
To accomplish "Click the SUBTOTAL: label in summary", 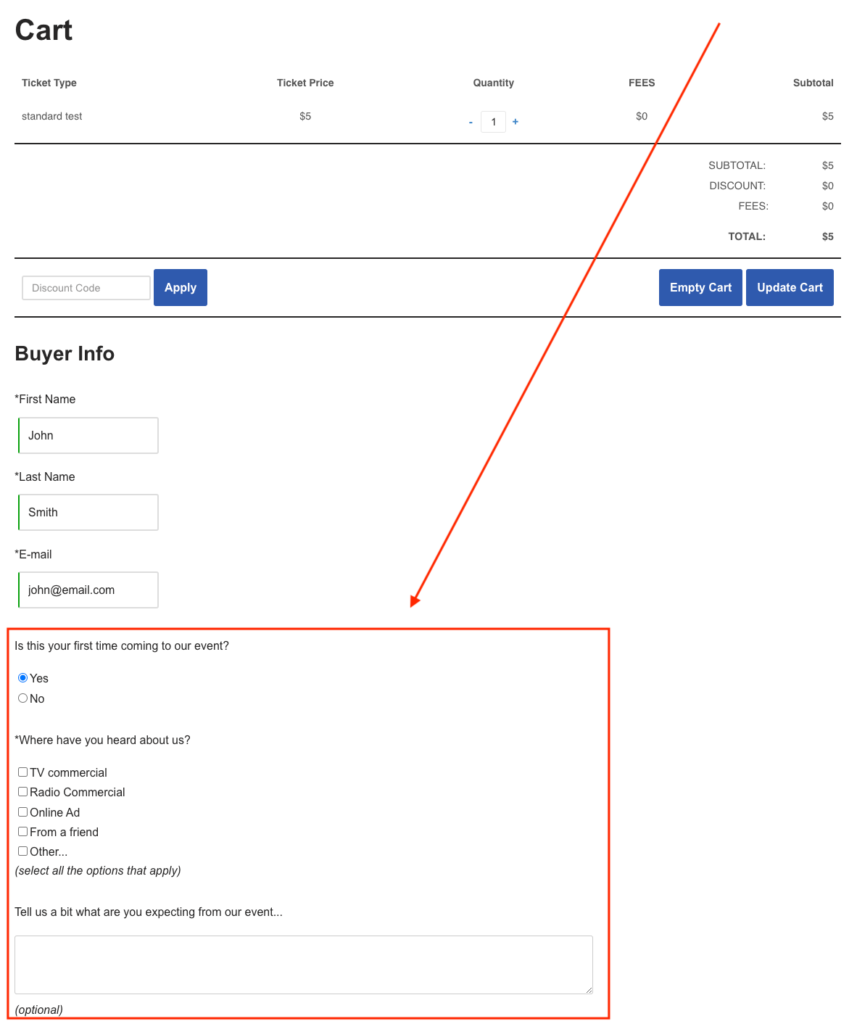I will click(x=737, y=166).
